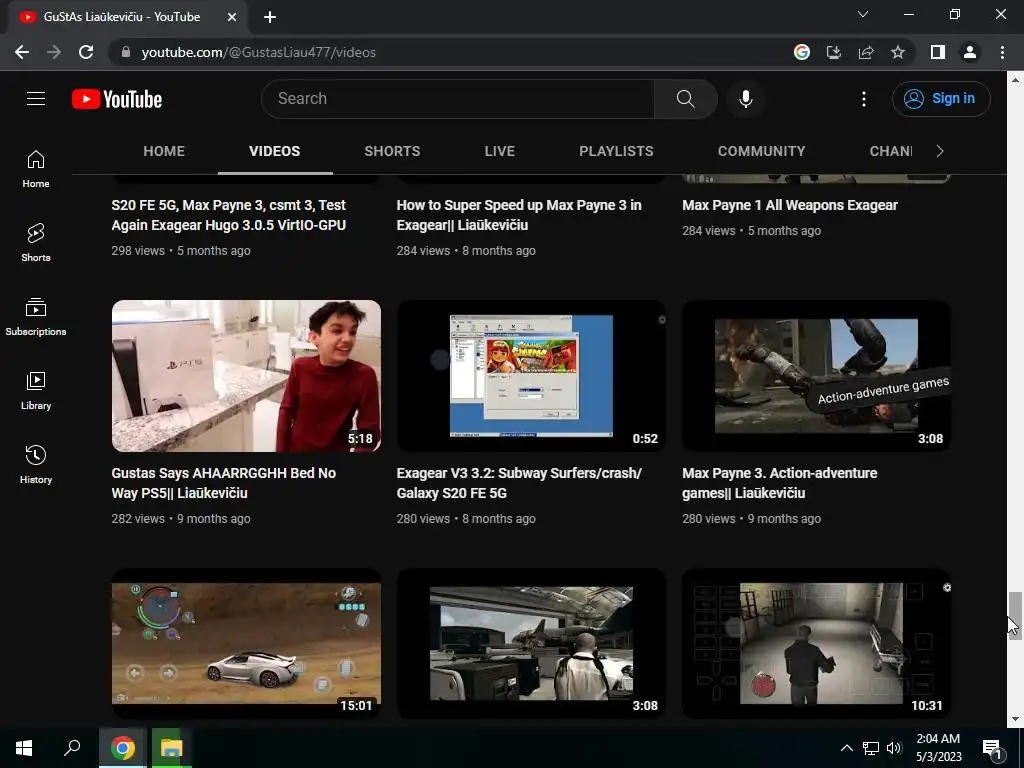Go to Home in sidebar
This screenshot has width=1024, height=768.
click(36, 168)
